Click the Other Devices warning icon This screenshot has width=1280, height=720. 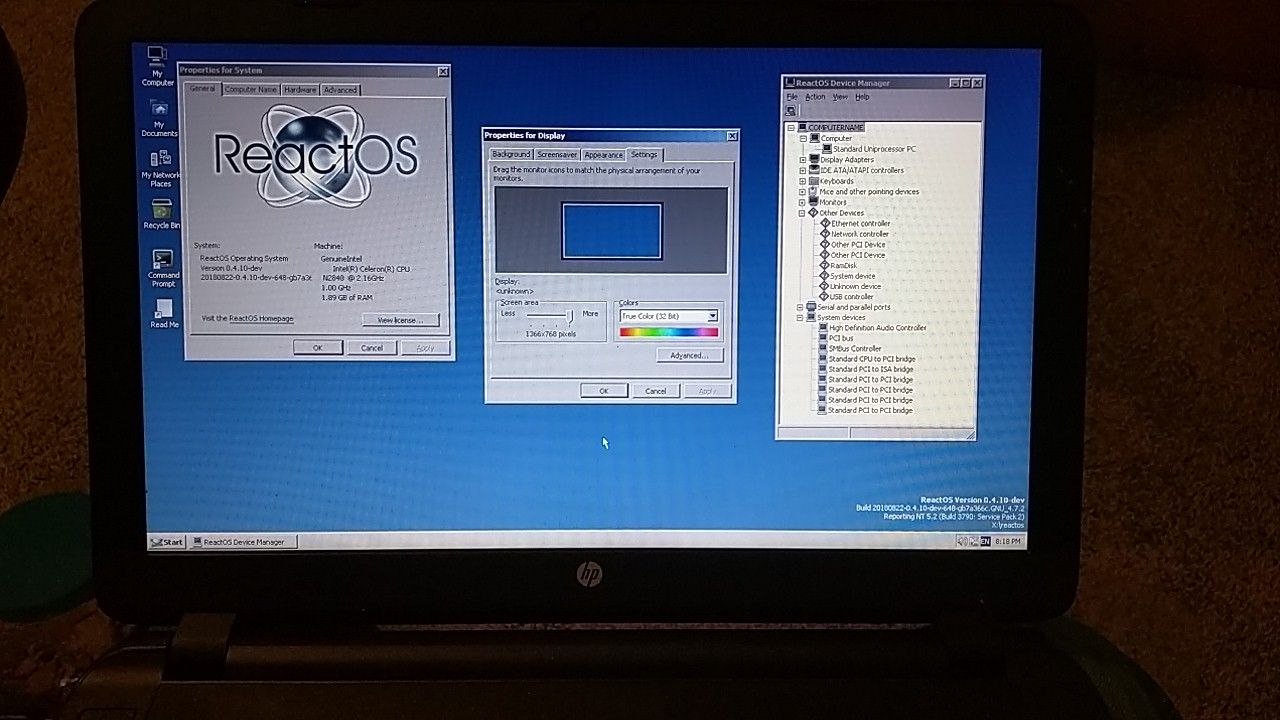click(x=813, y=213)
